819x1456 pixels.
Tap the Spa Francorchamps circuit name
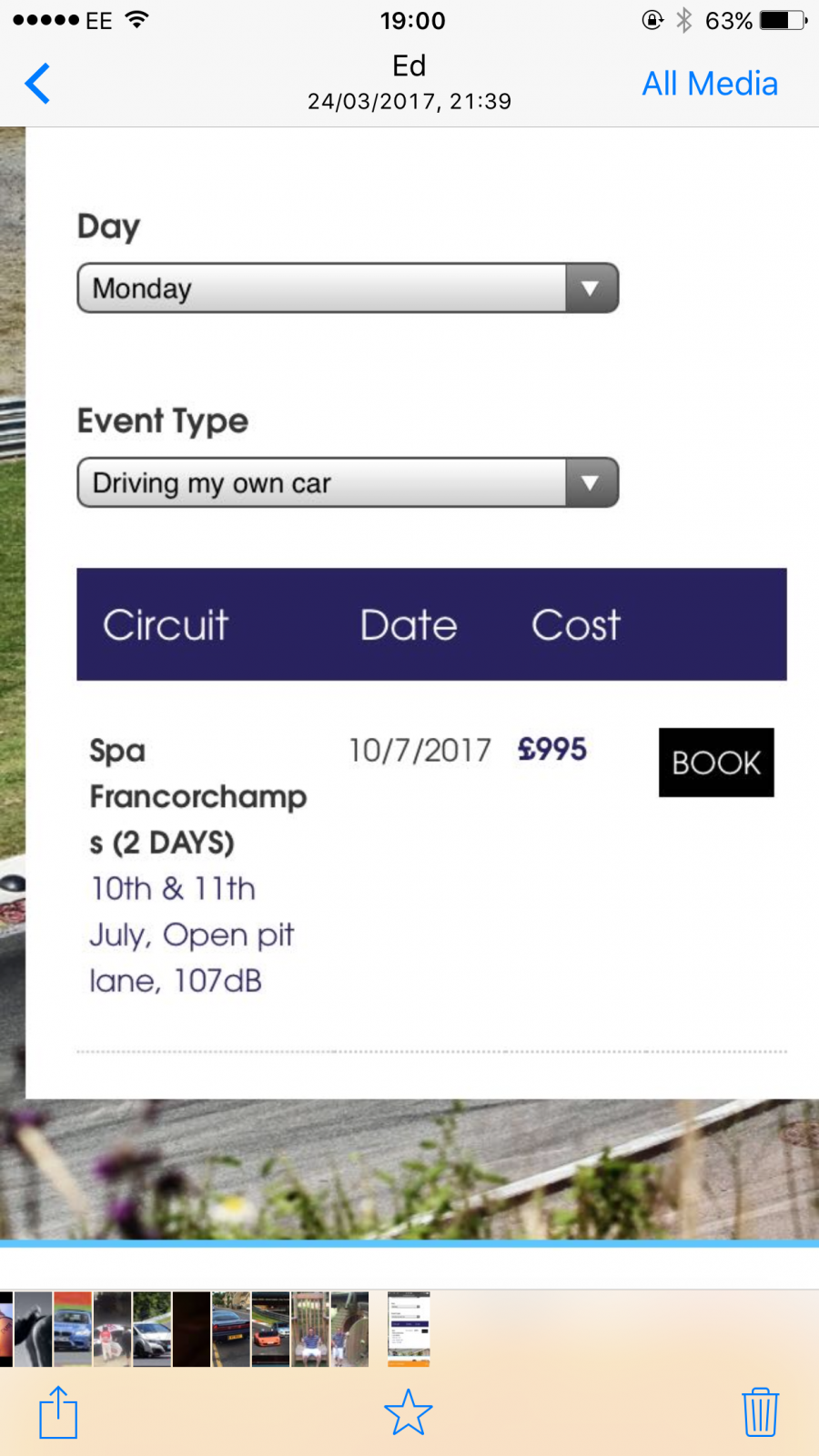197,796
